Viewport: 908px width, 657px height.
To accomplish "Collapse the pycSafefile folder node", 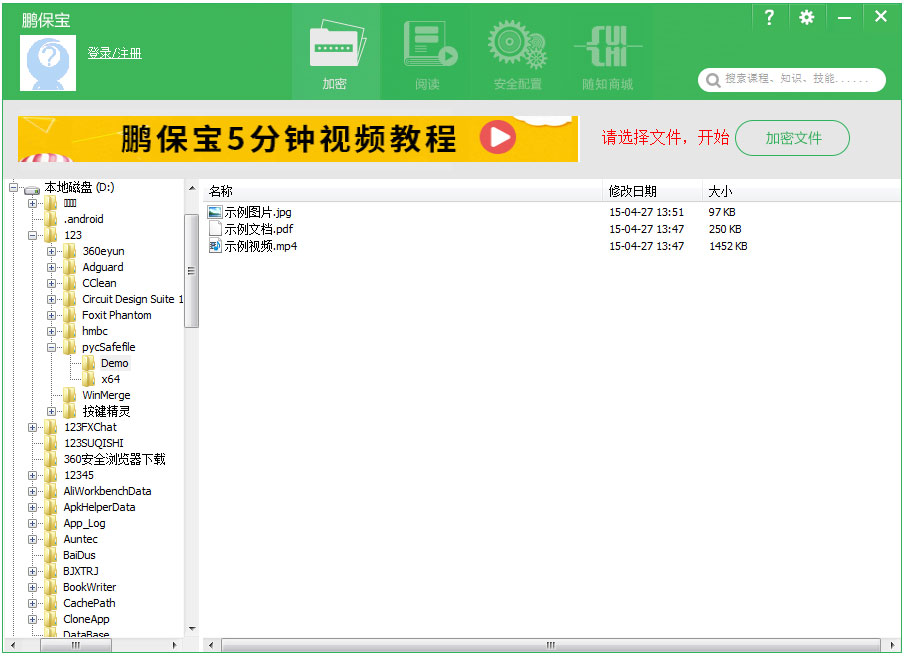I will pyautogui.click(x=52, y=347).
